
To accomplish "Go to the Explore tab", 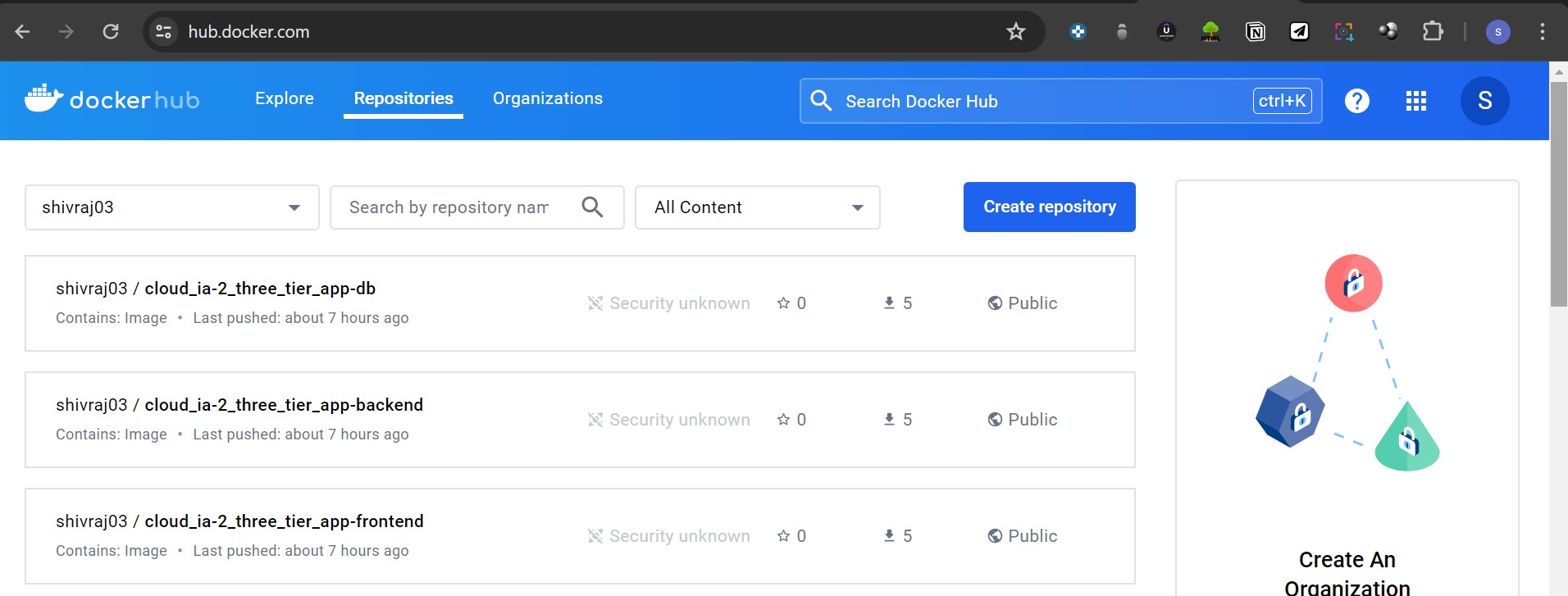I will [x=285, y=98].
